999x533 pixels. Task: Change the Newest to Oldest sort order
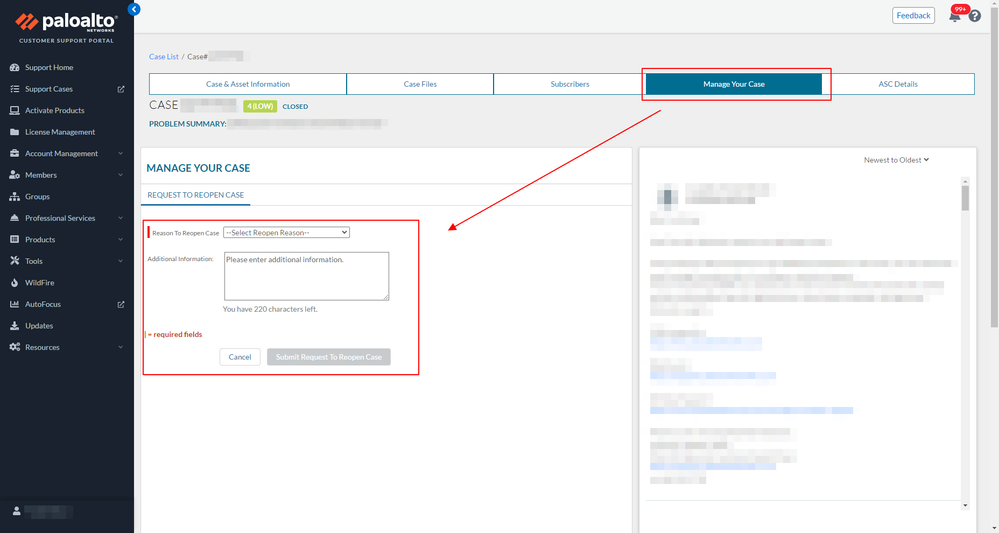point(896,160)
